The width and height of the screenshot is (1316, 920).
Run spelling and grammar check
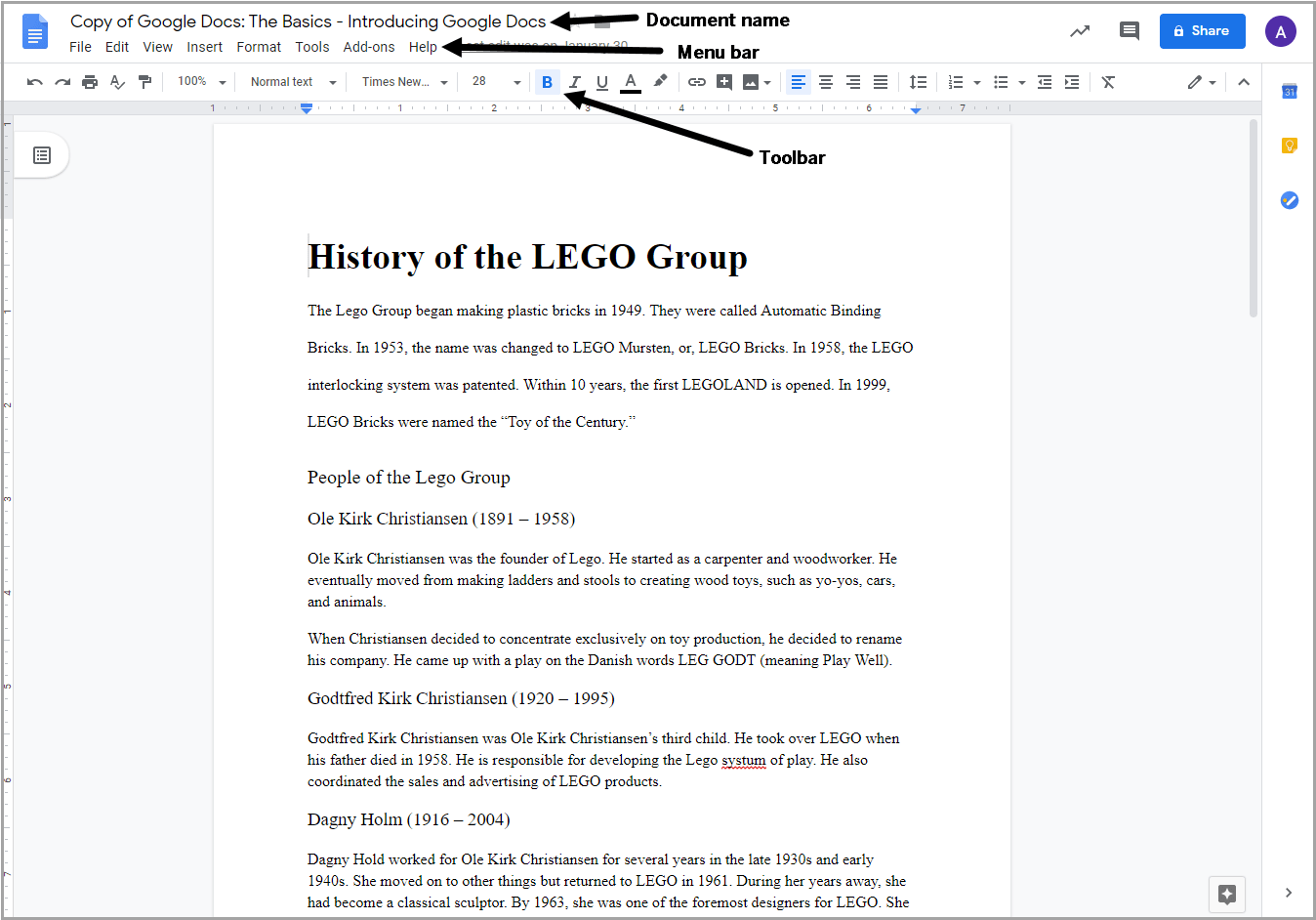117,82
